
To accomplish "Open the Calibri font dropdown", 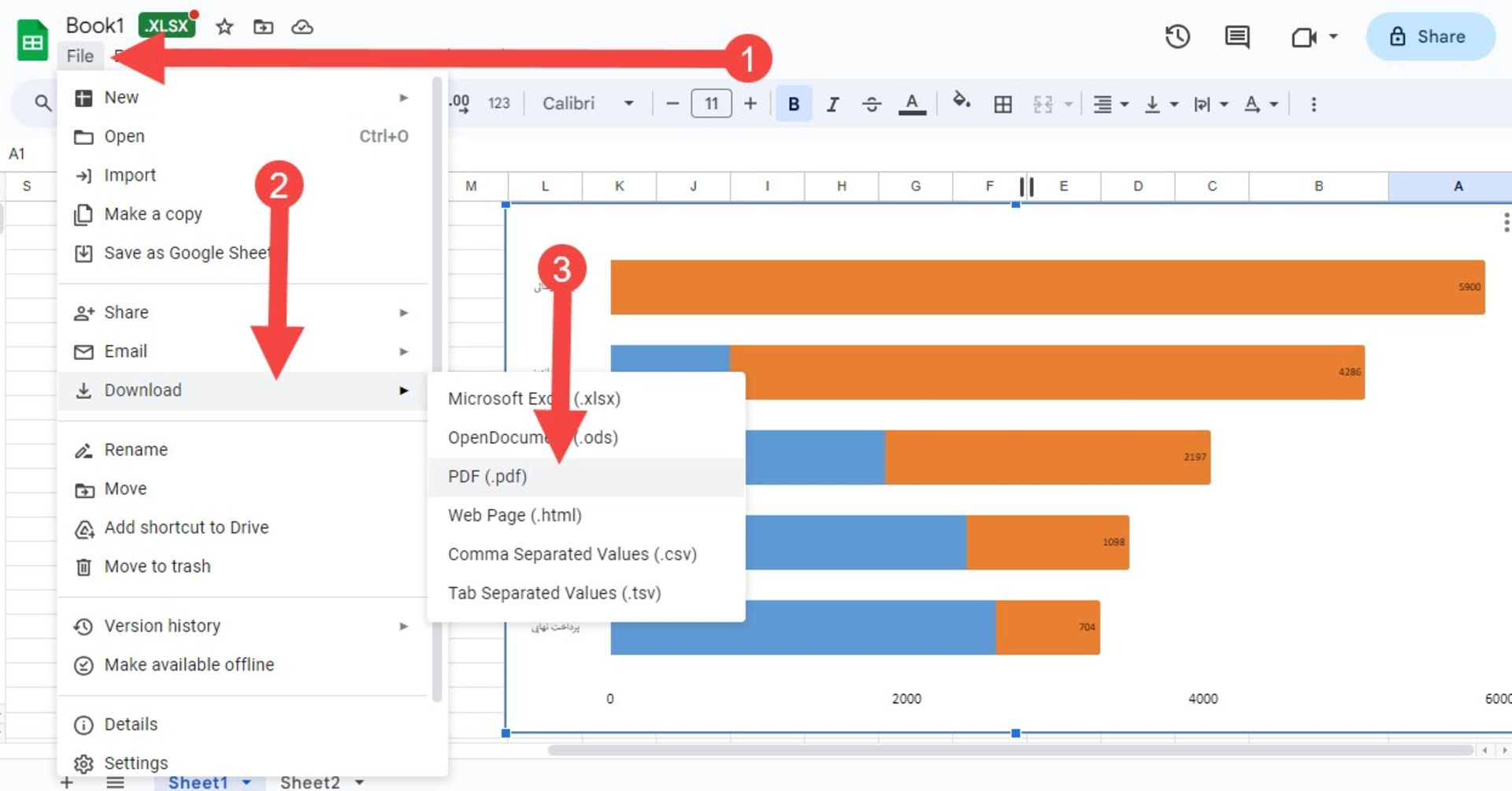I will click(x=587, y=104).
